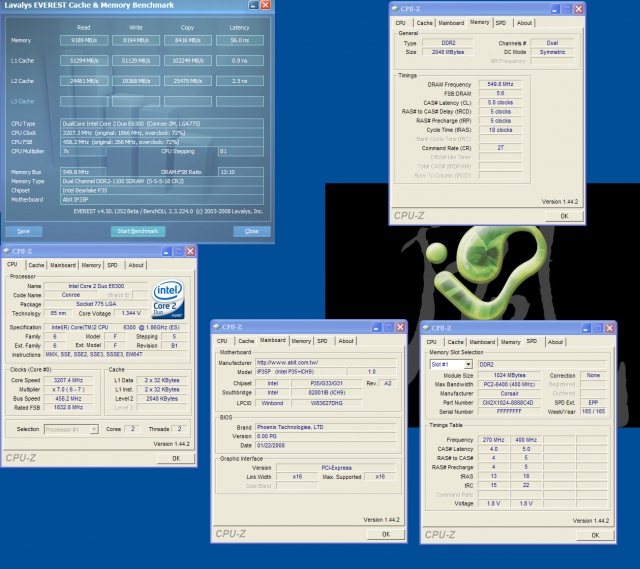Click the Part Number CM2X1024-8888C4D
Viewport: 640px width, 569px height.
[x=509, y=402]
